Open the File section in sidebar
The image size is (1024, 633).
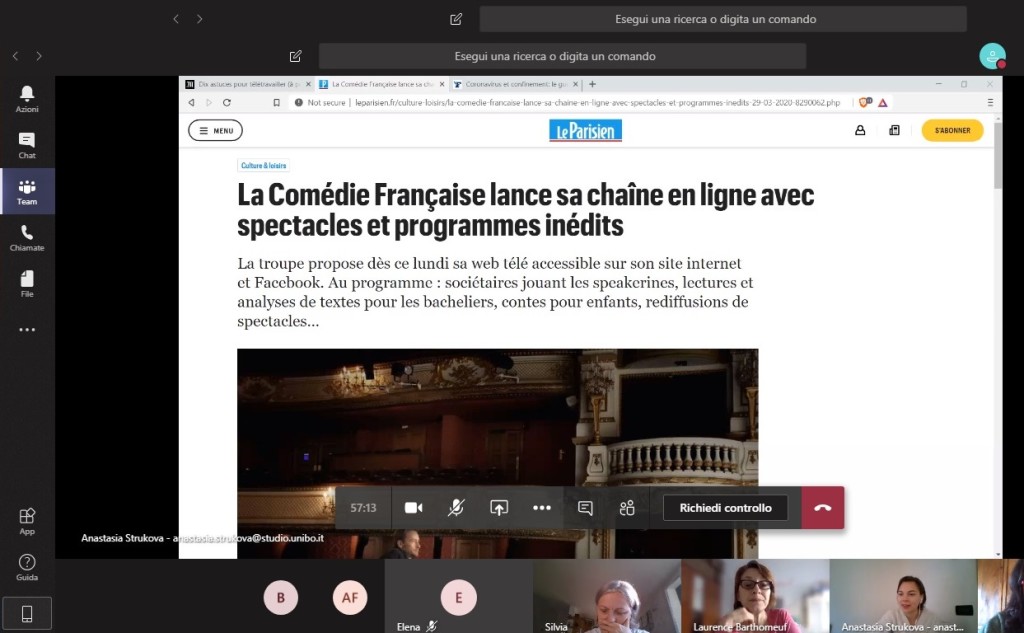click(27, 284)
